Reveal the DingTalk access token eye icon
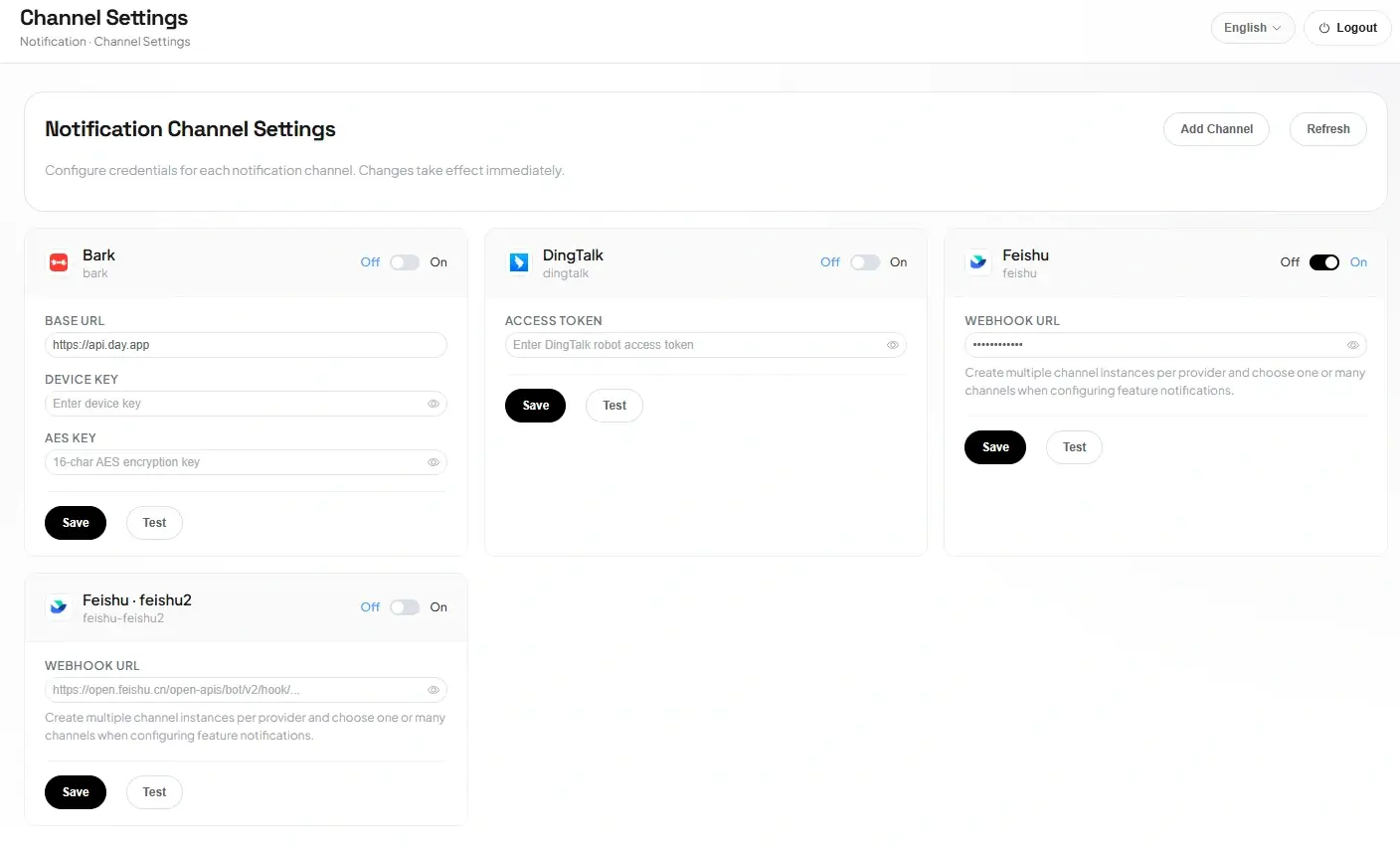 [893, 345]
